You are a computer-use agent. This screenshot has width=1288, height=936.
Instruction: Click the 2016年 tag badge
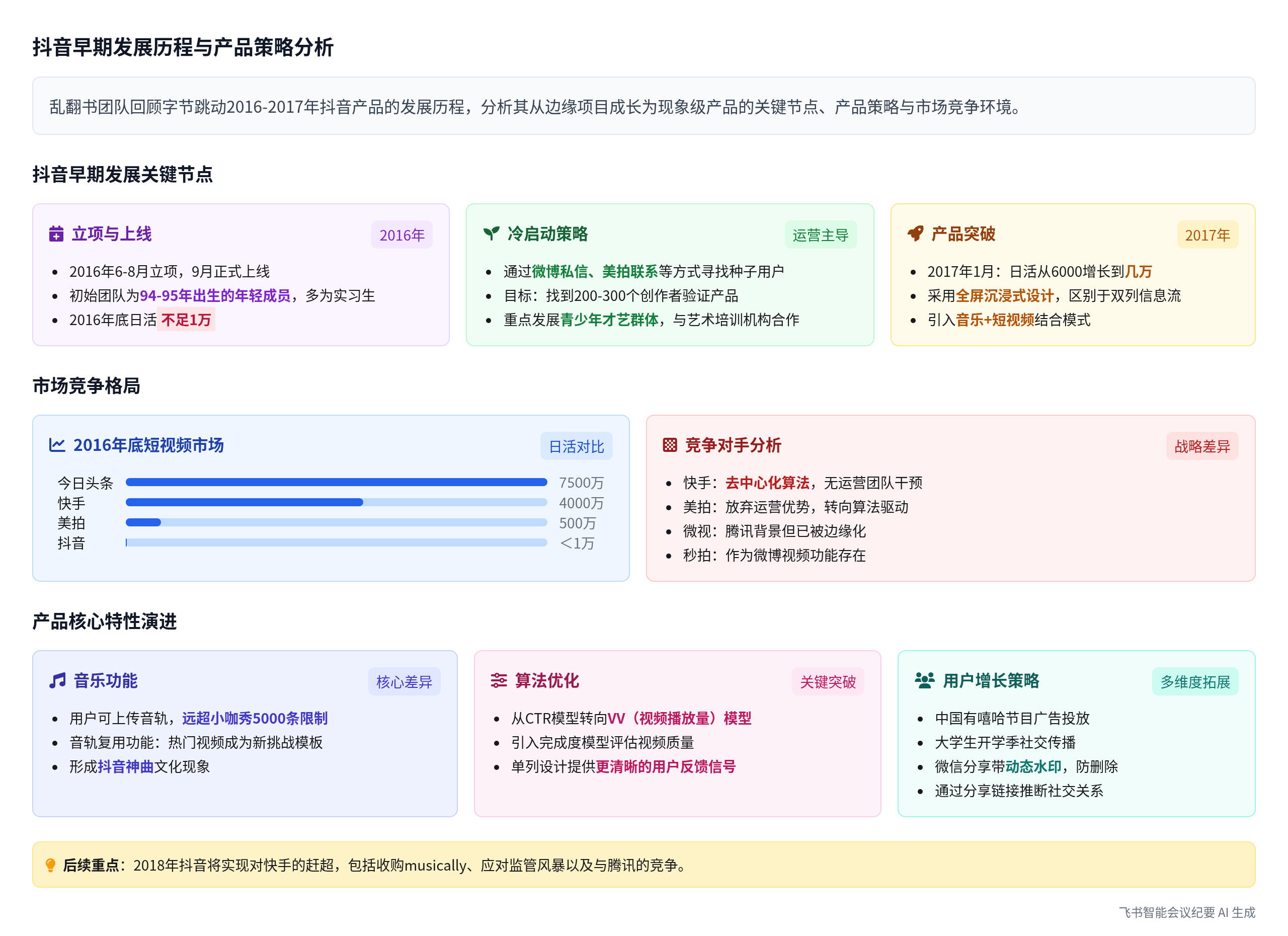click(401, 235)
